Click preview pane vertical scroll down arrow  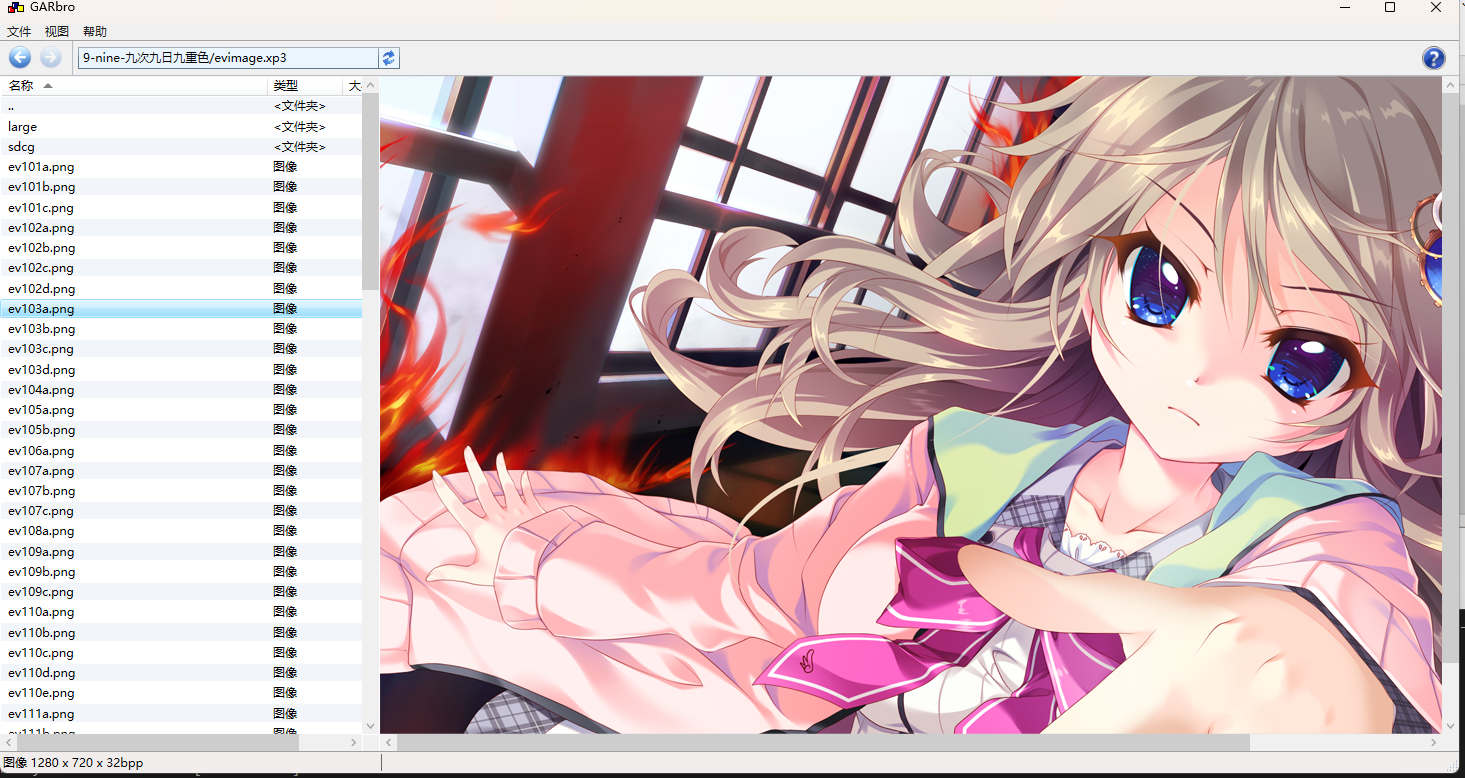1450,726
